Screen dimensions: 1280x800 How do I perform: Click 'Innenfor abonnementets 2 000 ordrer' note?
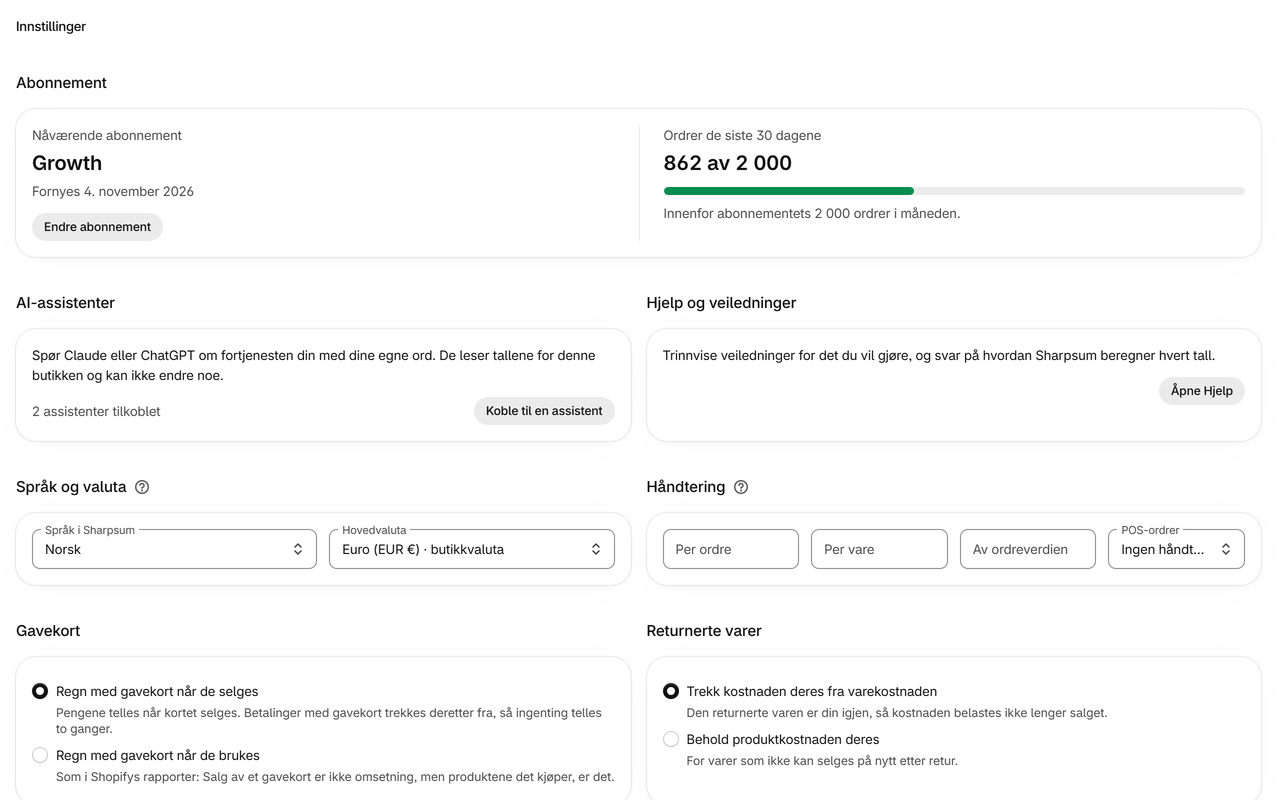pyautogui.click(x=812, y=213)
